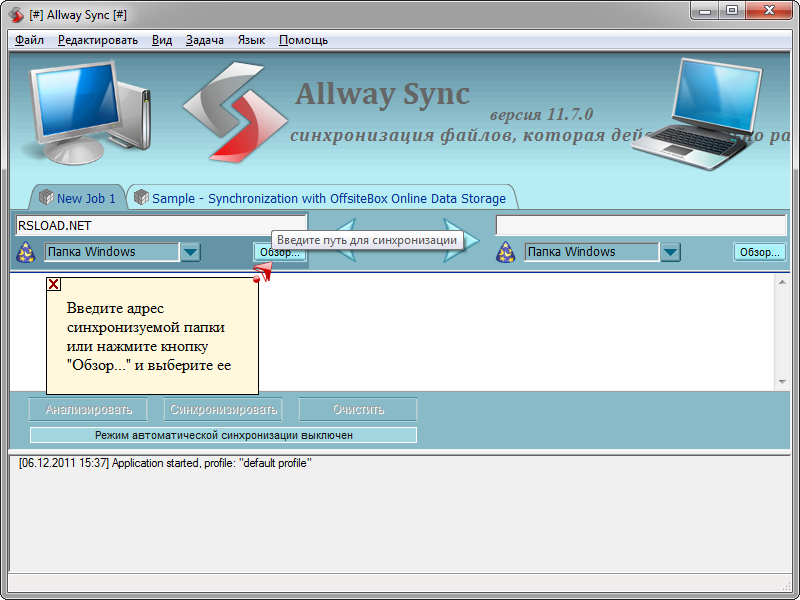The height and width of the screenshot is (600, 800).
Task: Click the "Application started" log entry
Action: (x=165, y=463)
